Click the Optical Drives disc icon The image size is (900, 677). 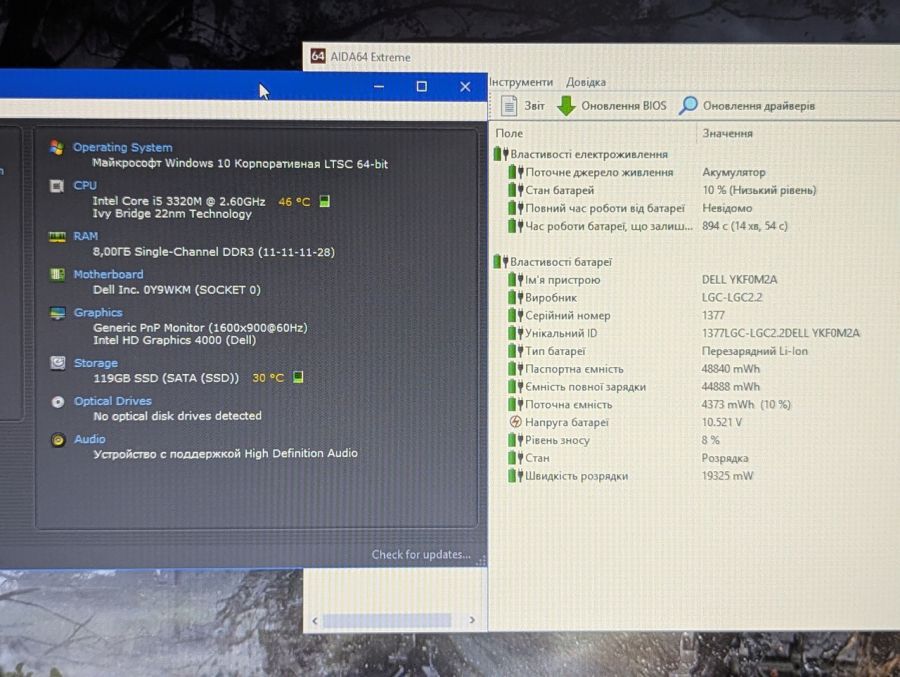57,401
